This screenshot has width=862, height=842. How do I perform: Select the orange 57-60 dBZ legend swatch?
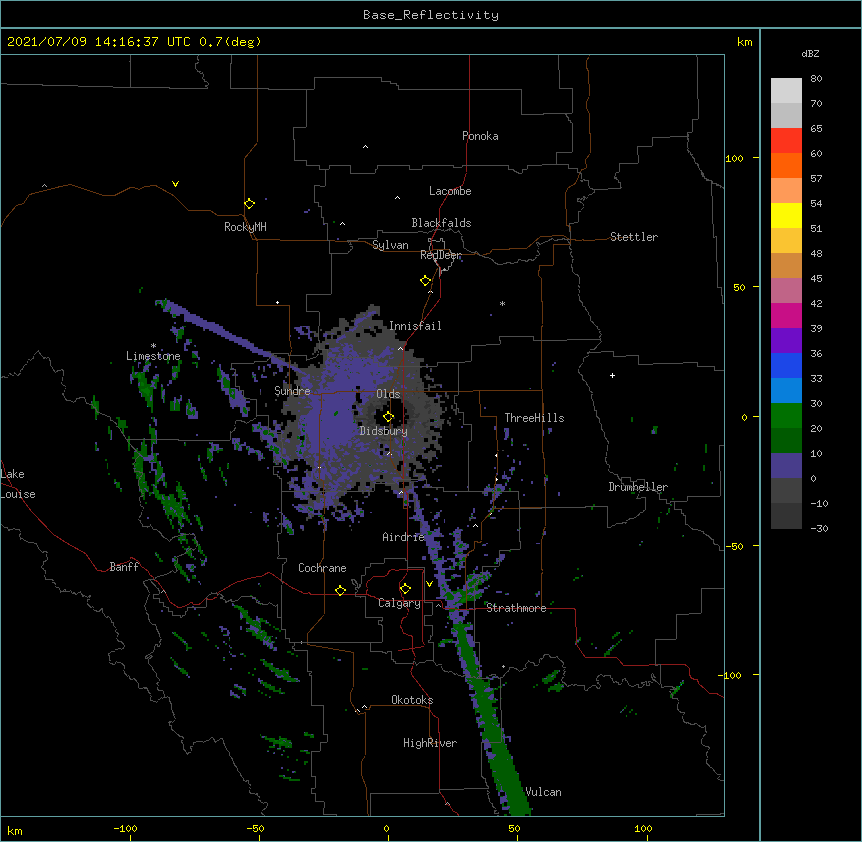(786, 165)
